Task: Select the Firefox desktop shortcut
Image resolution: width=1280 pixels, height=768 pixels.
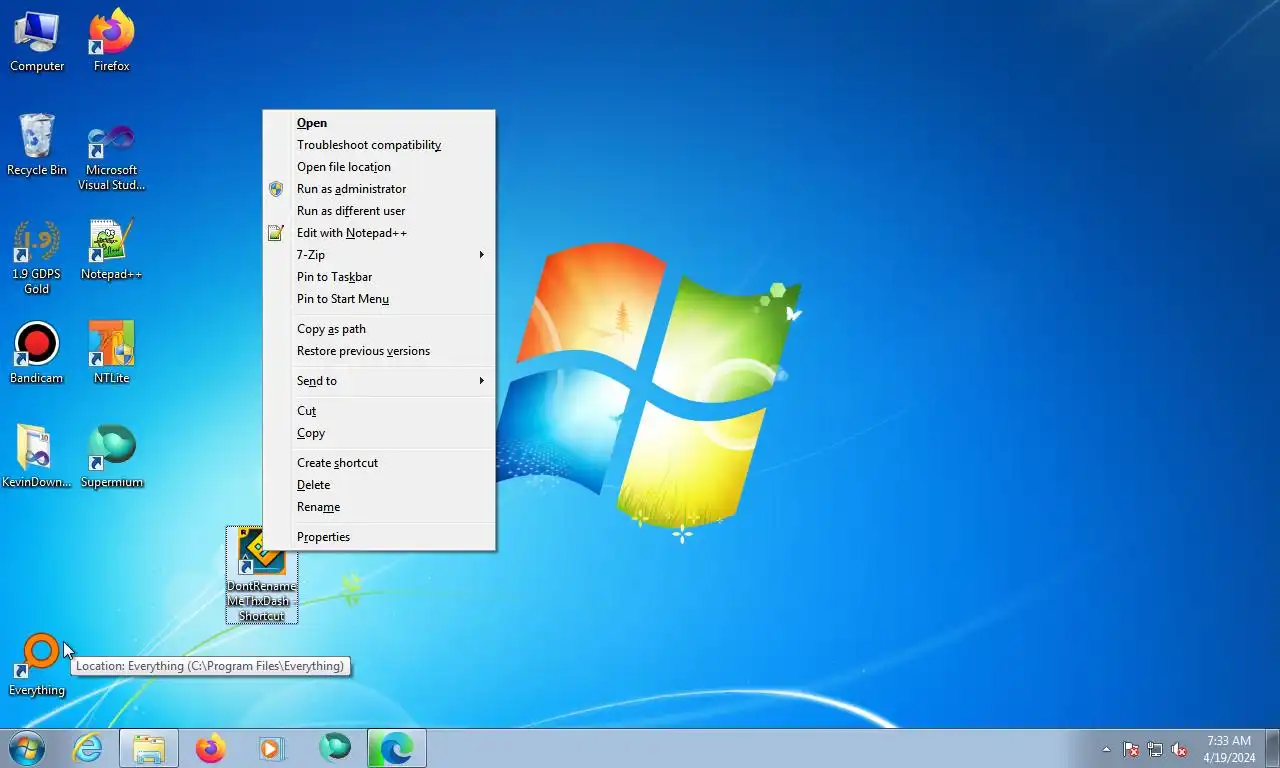Action: pos(112,41)
